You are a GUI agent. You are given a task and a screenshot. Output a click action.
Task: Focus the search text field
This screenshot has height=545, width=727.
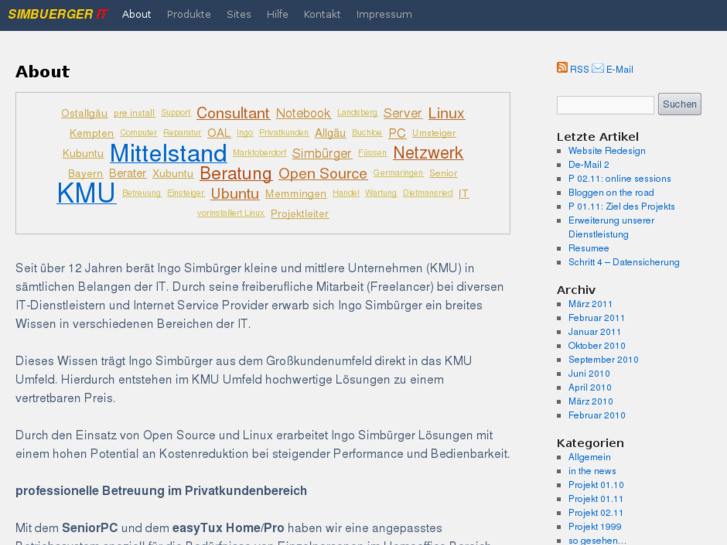605,105
